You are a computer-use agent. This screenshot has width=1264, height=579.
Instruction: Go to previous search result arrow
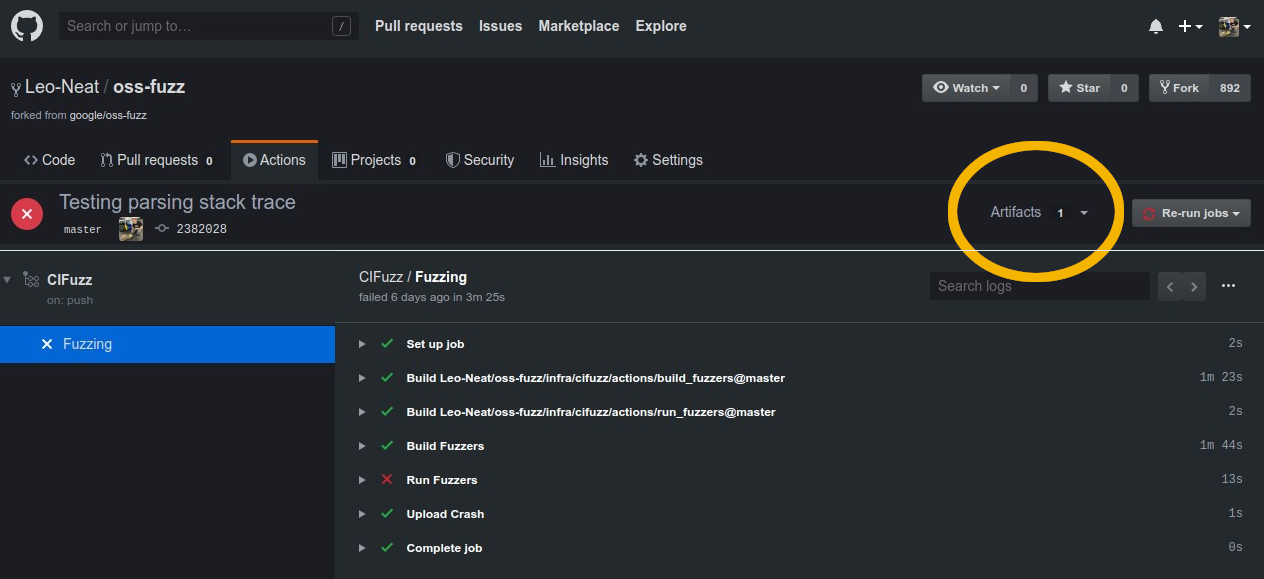(x=1170, y=287)
